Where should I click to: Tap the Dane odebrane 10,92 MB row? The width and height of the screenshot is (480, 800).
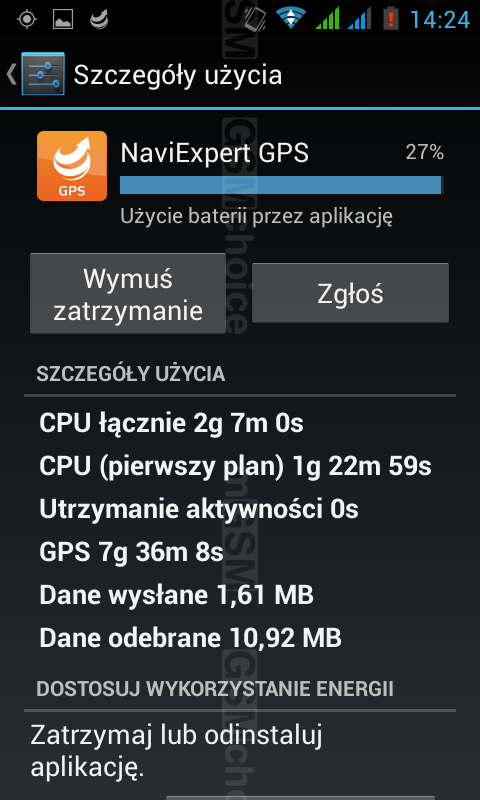click(x=190, y=638)
